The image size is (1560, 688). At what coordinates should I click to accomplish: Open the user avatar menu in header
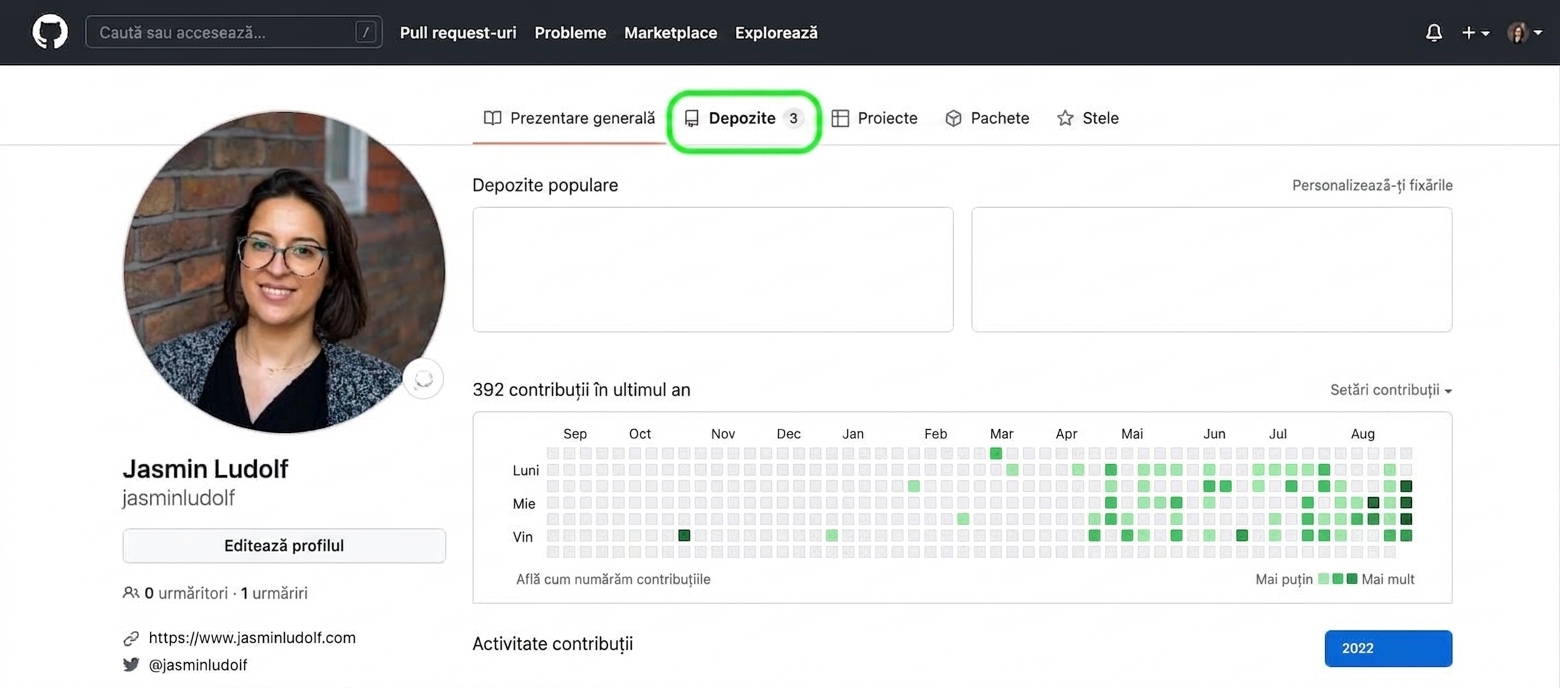1525,33
